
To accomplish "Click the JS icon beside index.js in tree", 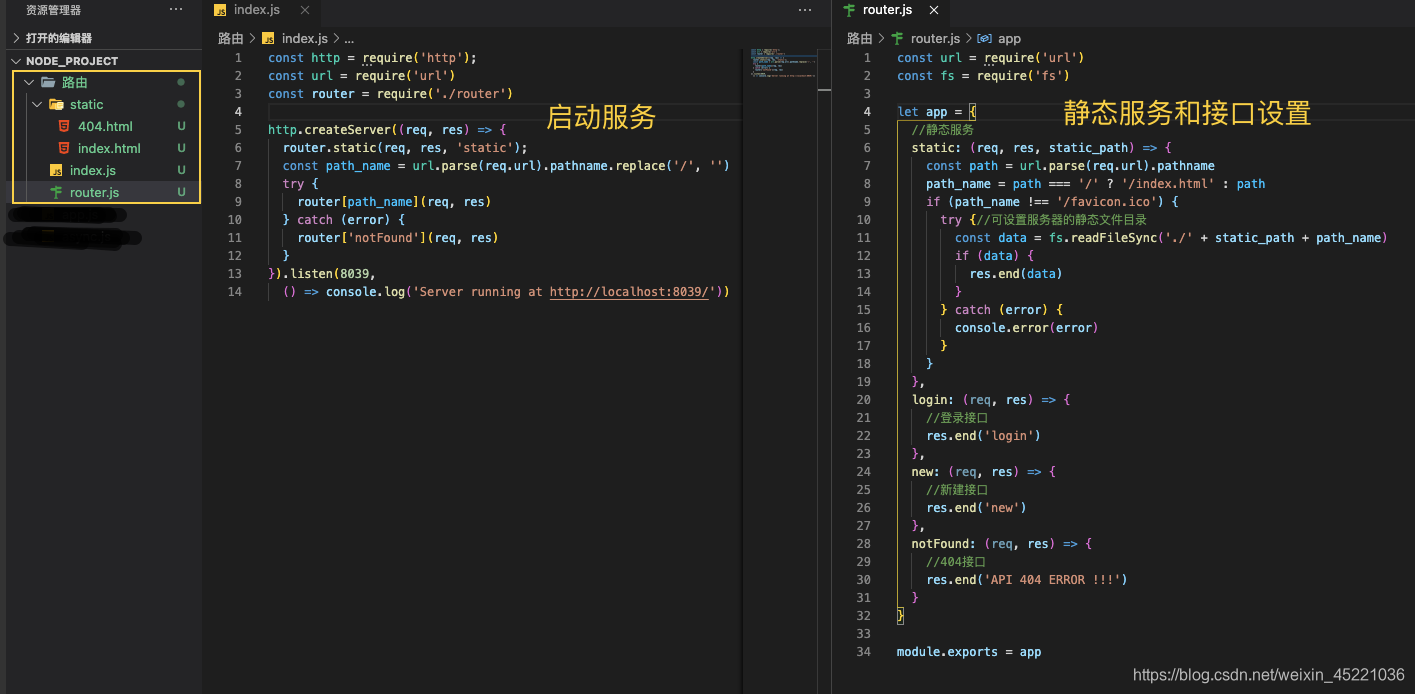I will coord(56,170).
